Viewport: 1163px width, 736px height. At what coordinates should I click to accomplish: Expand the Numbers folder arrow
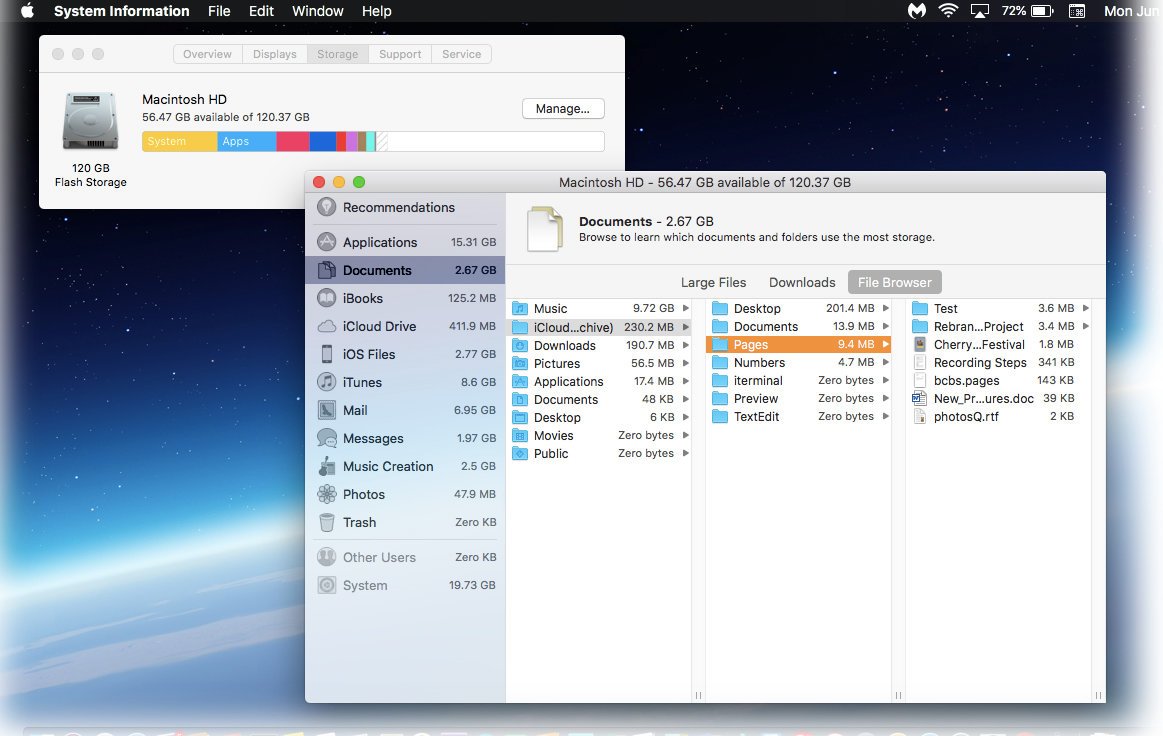click(885, 363)
